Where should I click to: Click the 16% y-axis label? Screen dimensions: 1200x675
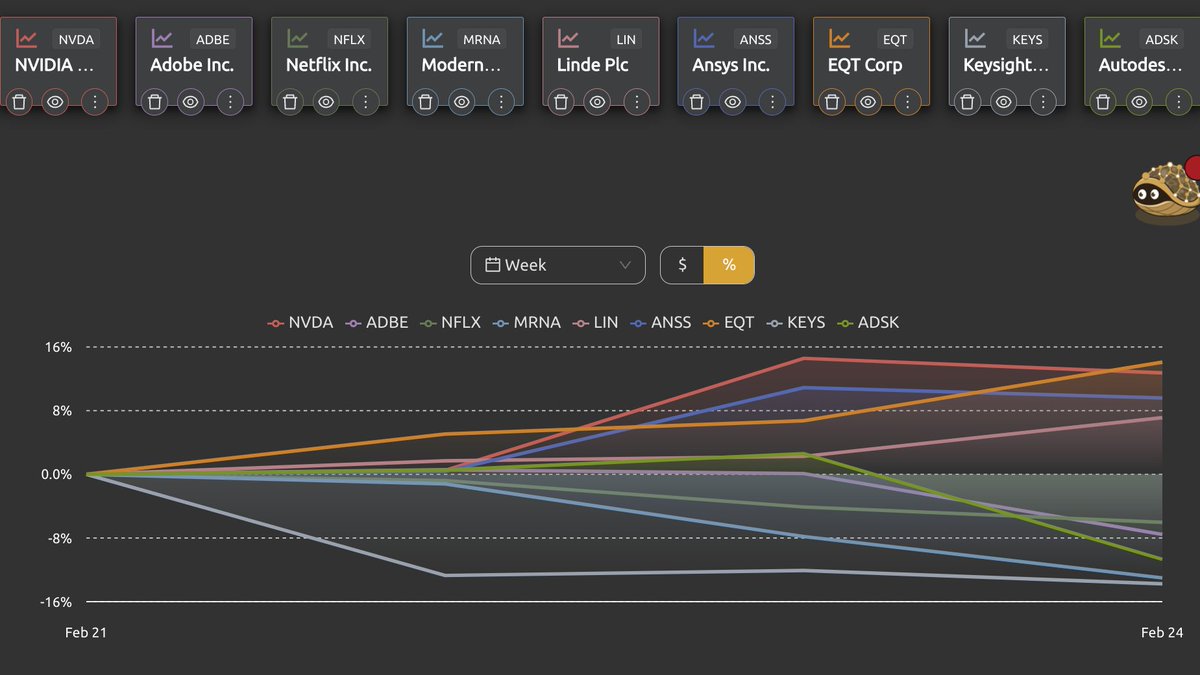point(57,347)
